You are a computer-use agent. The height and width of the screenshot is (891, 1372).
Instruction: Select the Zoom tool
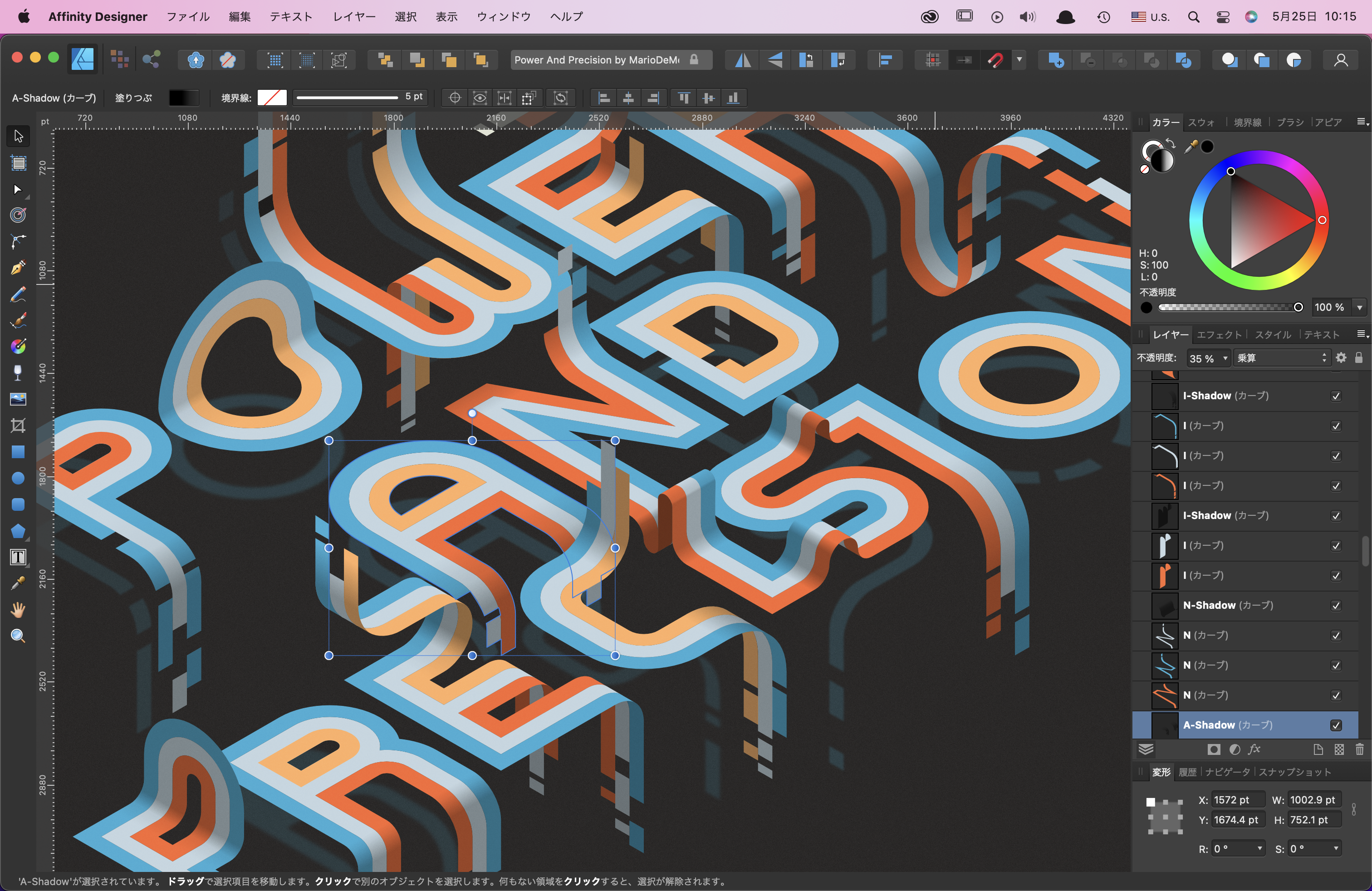[17, 636]
